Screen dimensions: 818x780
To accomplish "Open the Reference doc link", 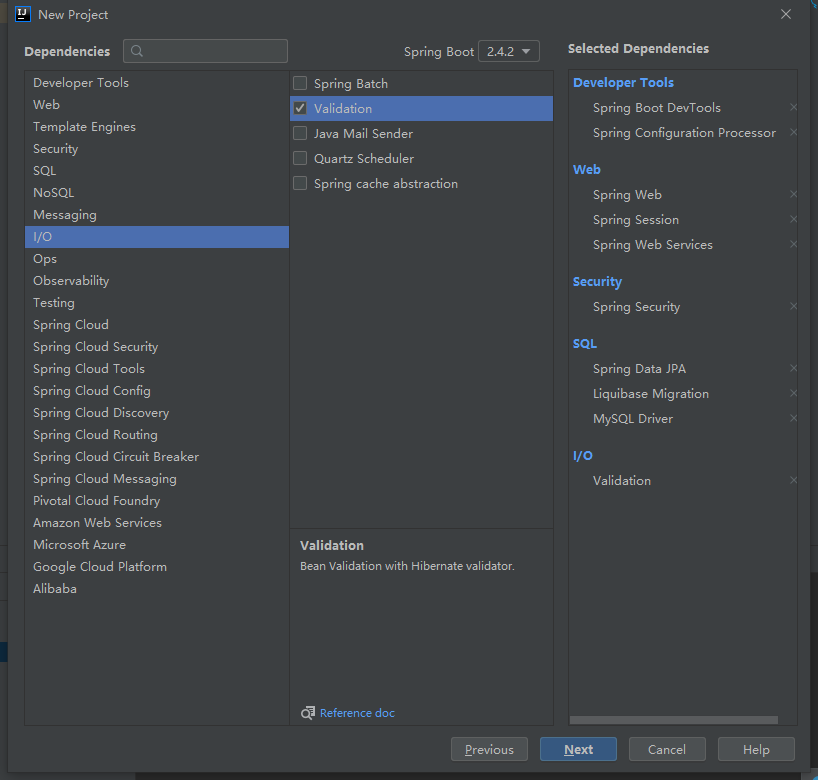I will (x=357, y=713).
